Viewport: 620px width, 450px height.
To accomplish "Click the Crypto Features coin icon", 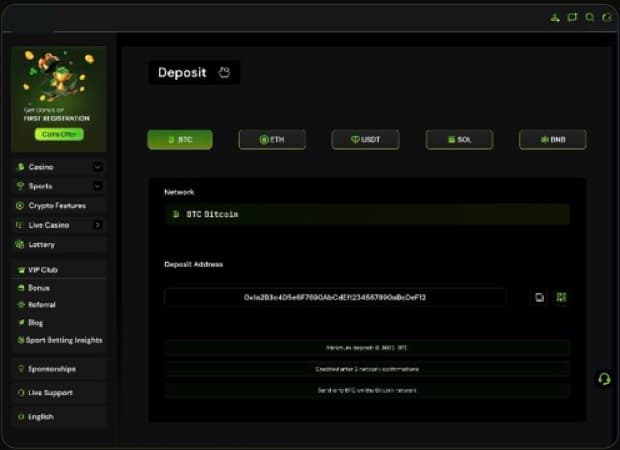I will click(x=20, y=206).
